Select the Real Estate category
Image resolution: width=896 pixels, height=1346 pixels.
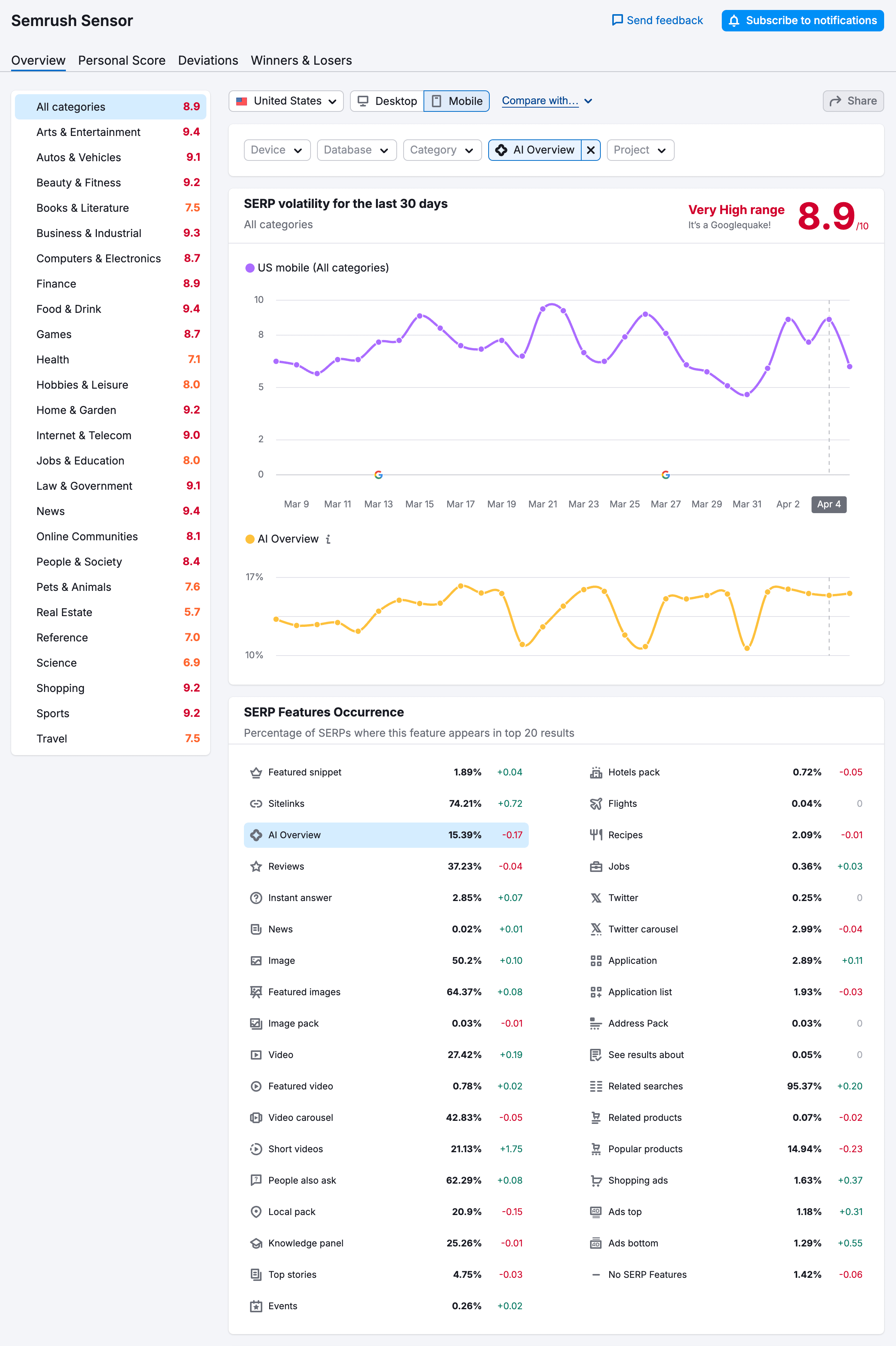111,612
